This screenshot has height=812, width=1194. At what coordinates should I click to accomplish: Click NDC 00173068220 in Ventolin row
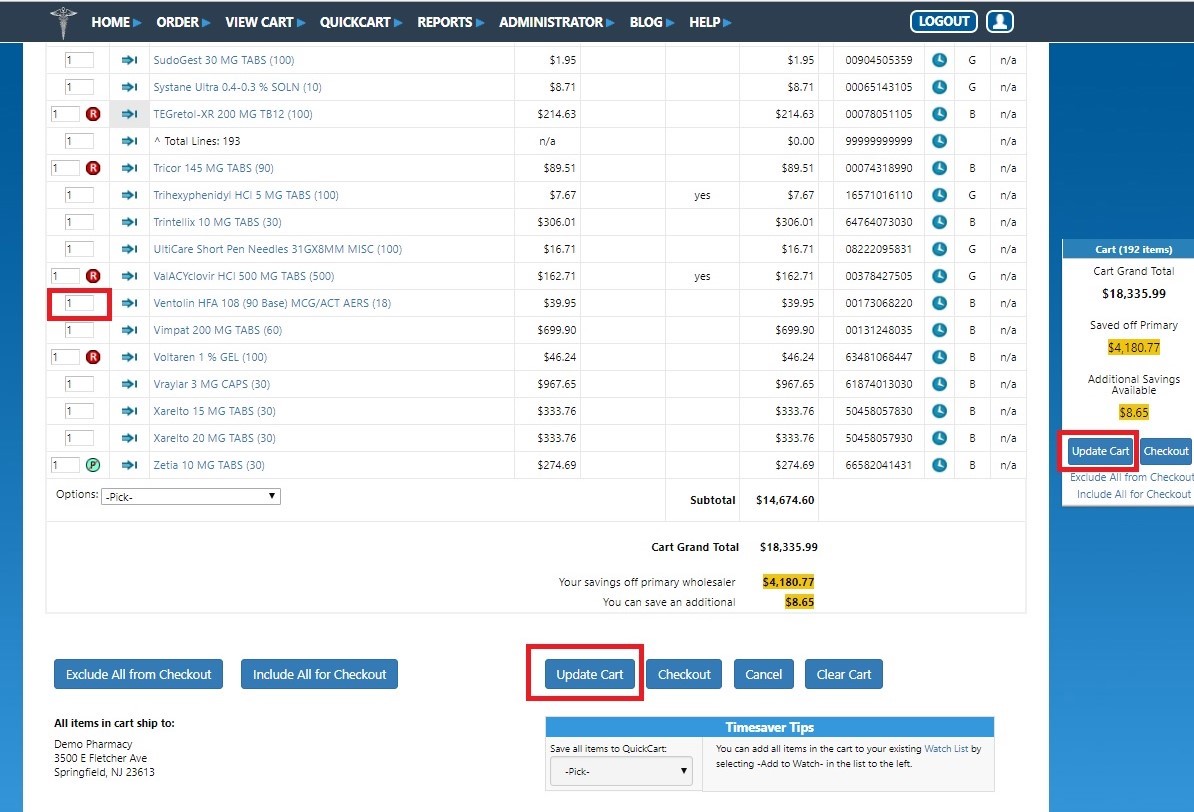coord(878,303)
